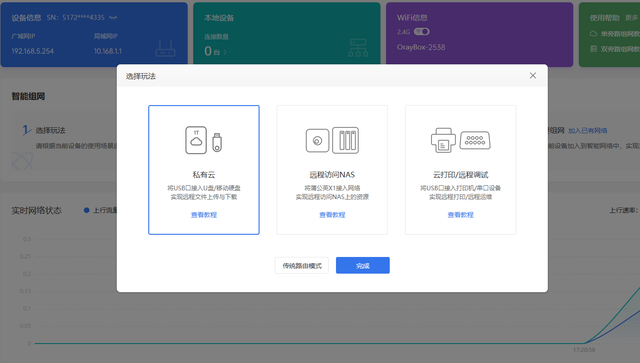Click the WiFi name OrayBox-2538
The height and width of the screenshot is (363, 640).
pyautogui.click(x=421, y=47)
